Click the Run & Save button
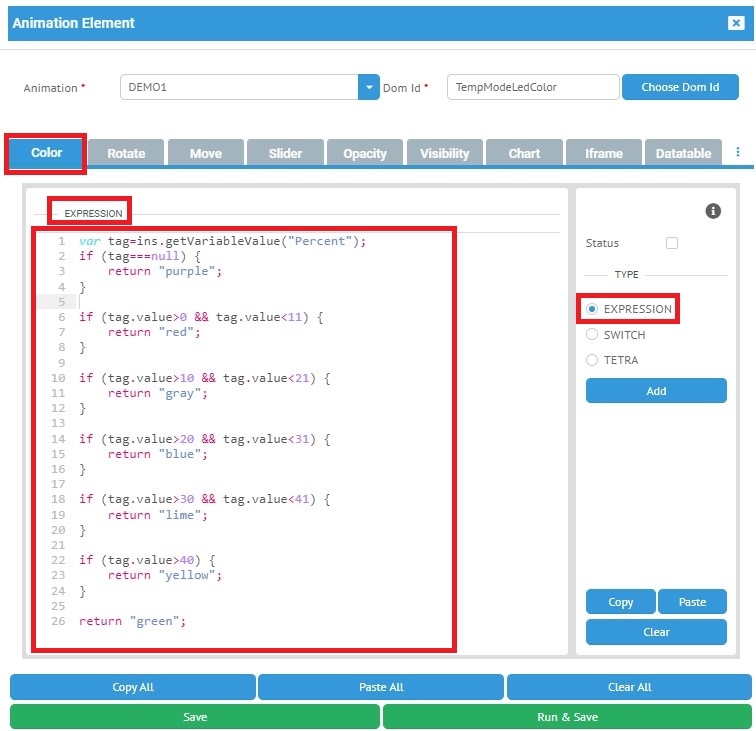 [x=567, y=717]
